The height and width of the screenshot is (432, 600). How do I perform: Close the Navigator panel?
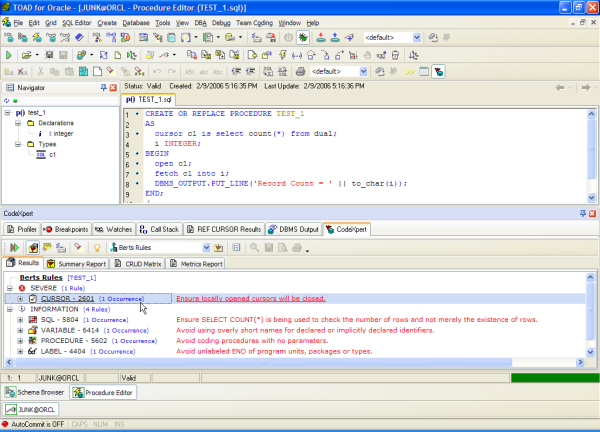coord(113,88)
